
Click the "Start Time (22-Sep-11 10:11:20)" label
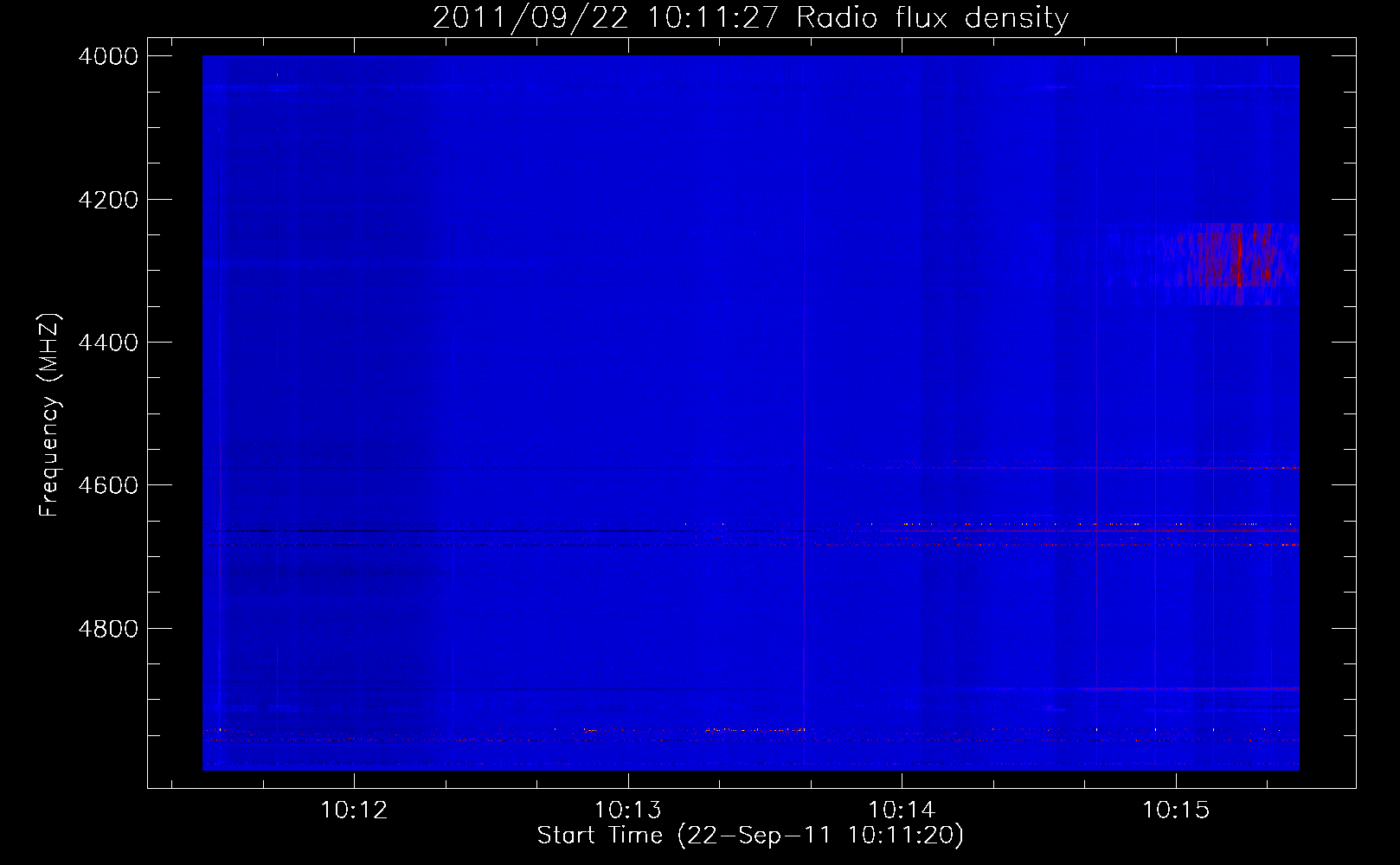click(750, 836)
